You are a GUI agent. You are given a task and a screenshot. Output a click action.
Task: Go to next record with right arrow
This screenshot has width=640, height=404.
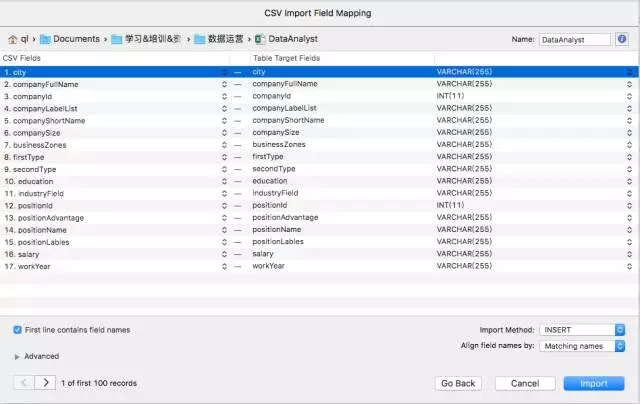point(45,383)
